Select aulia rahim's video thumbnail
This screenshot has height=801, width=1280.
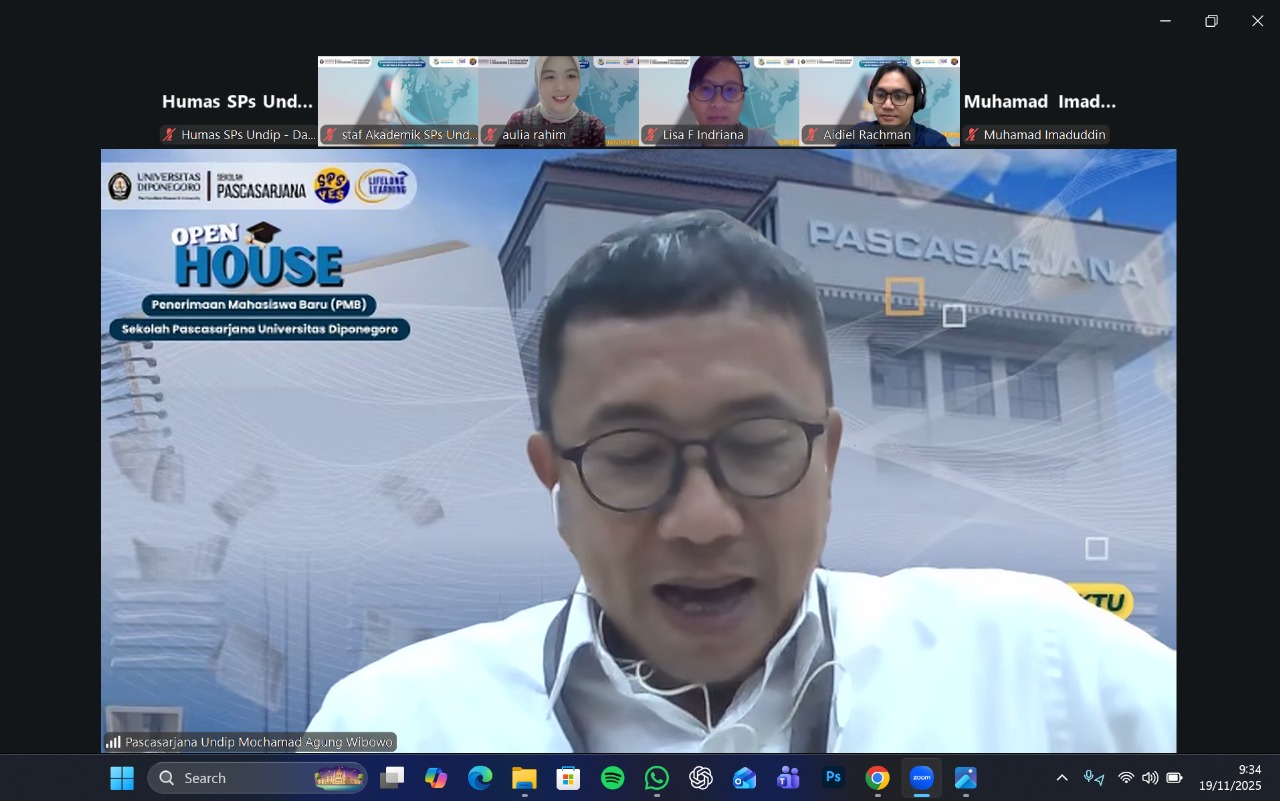558,101
